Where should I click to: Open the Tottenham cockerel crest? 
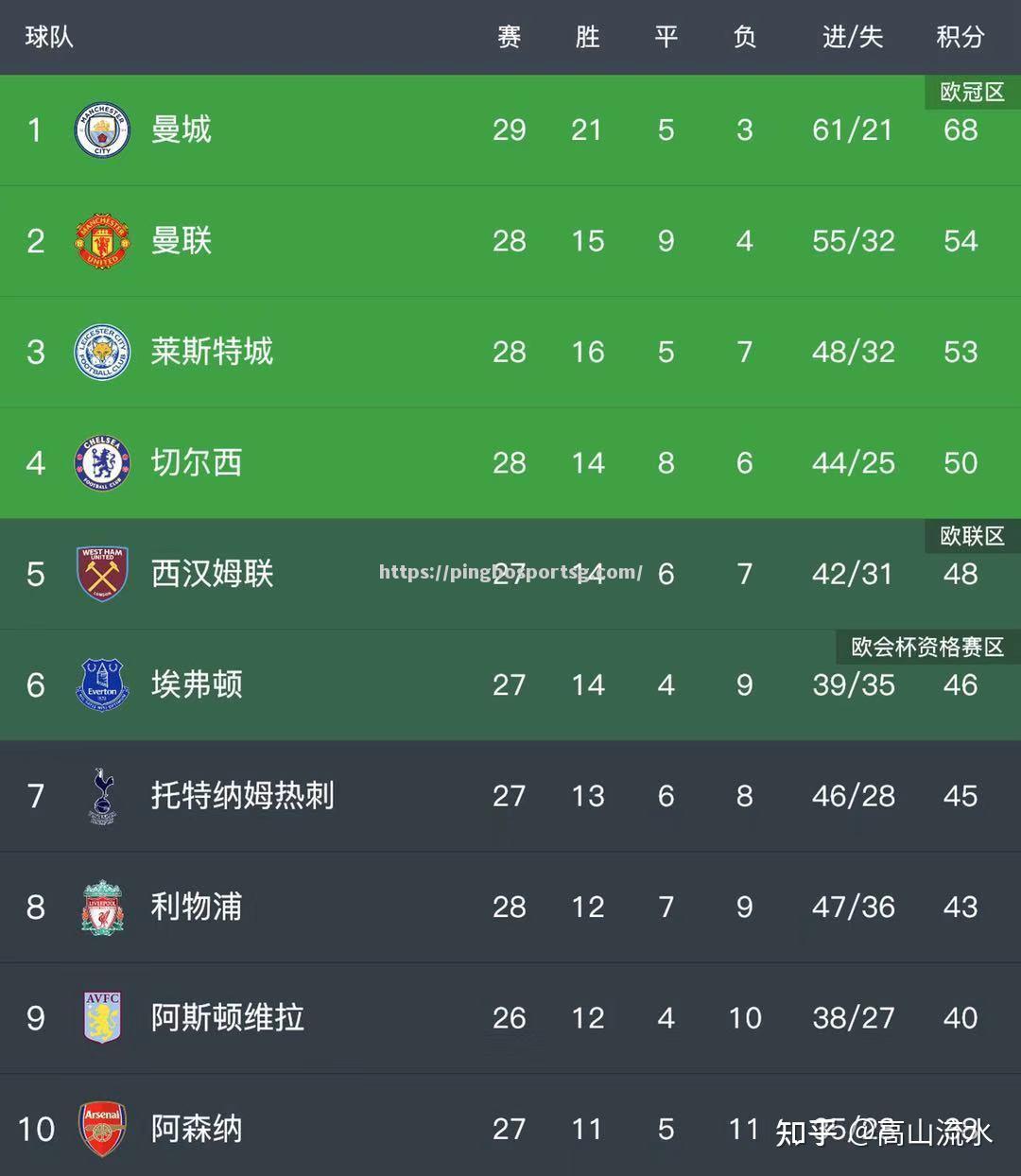[102, 796]
